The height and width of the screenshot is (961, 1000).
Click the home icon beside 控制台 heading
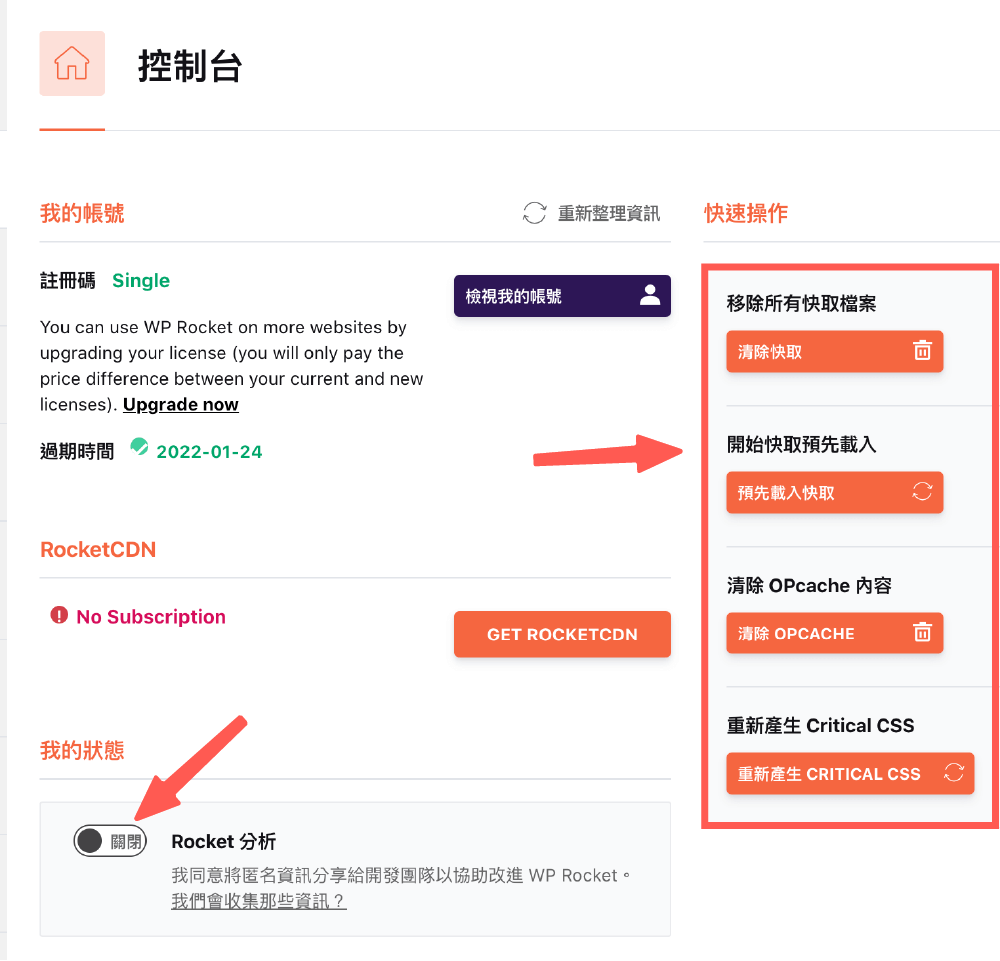point(71,62)
